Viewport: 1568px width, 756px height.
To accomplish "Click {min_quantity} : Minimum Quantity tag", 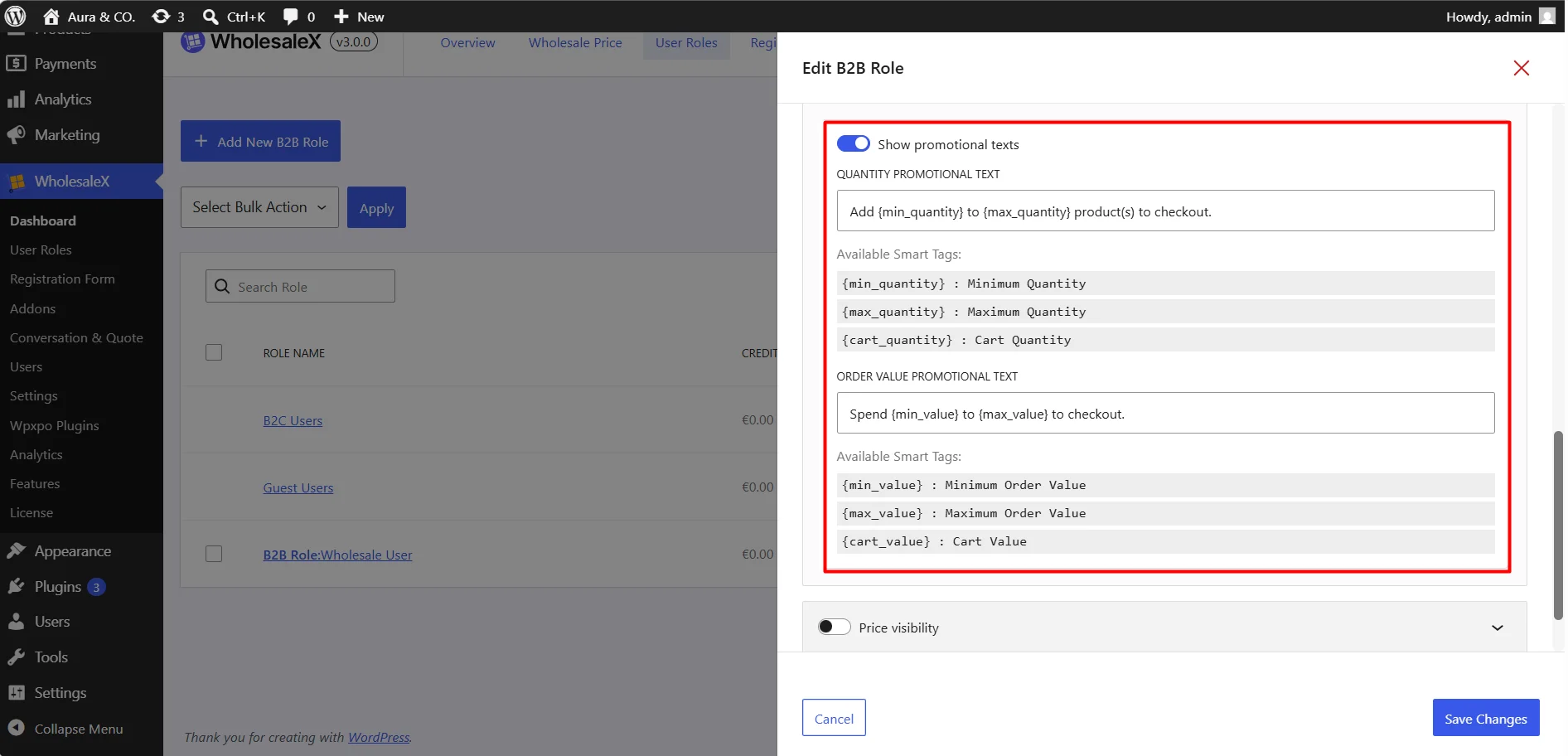I will point(1165,283).
